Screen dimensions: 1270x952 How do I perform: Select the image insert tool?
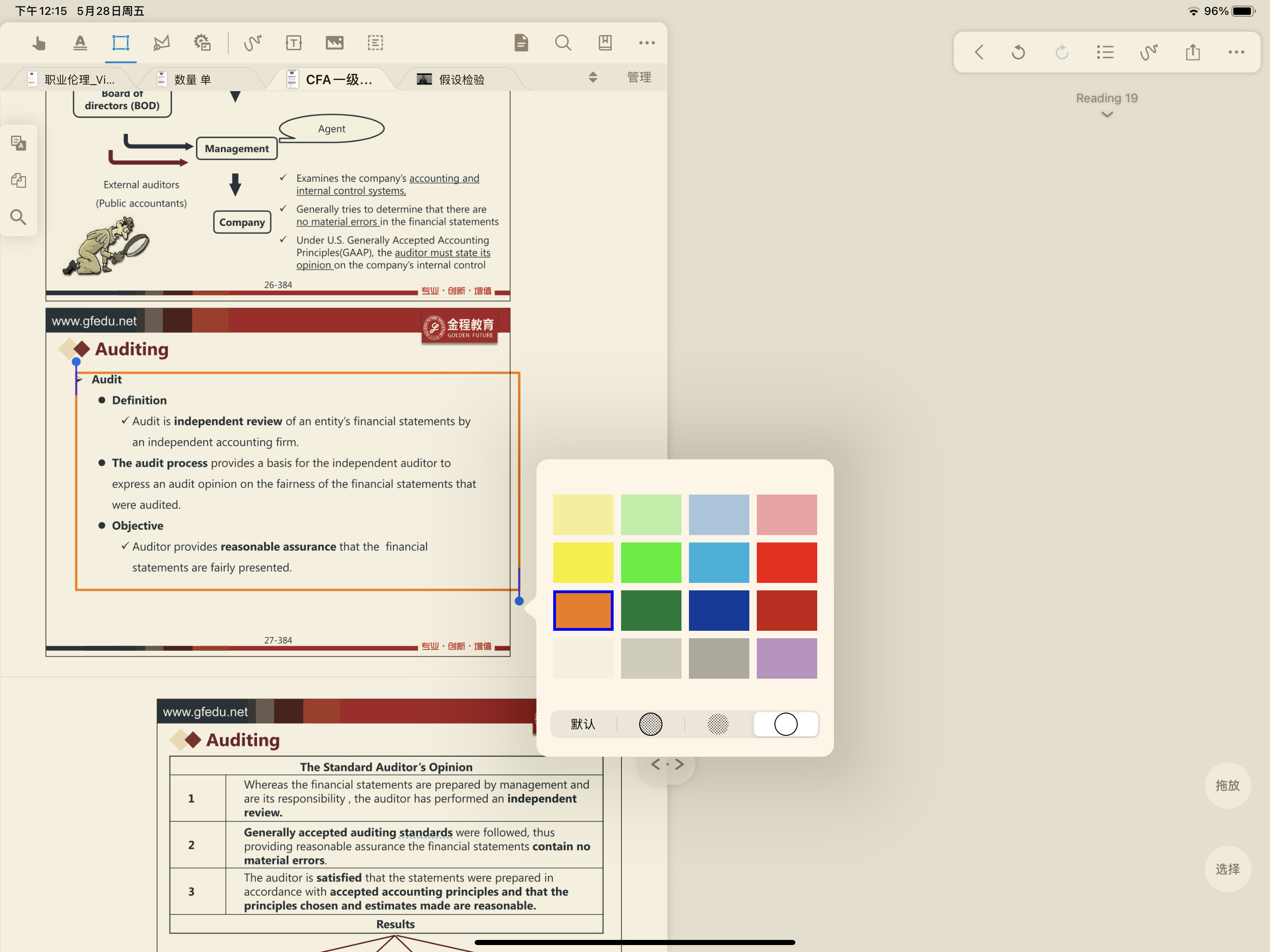point(335,43)
